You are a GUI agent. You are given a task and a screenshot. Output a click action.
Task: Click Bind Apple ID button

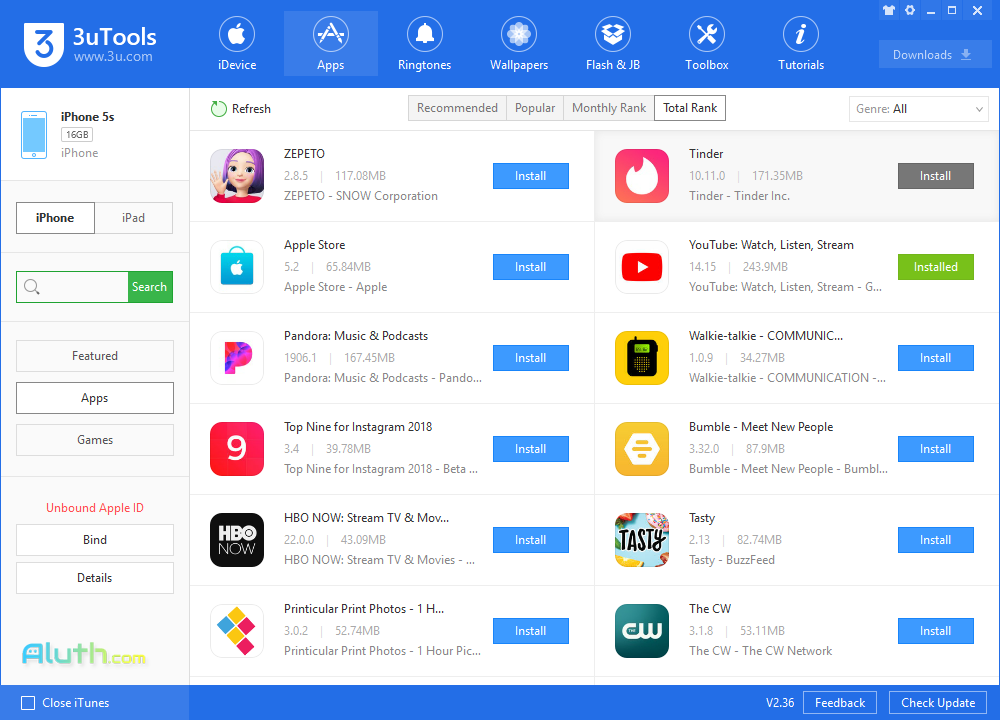(95, 540)
